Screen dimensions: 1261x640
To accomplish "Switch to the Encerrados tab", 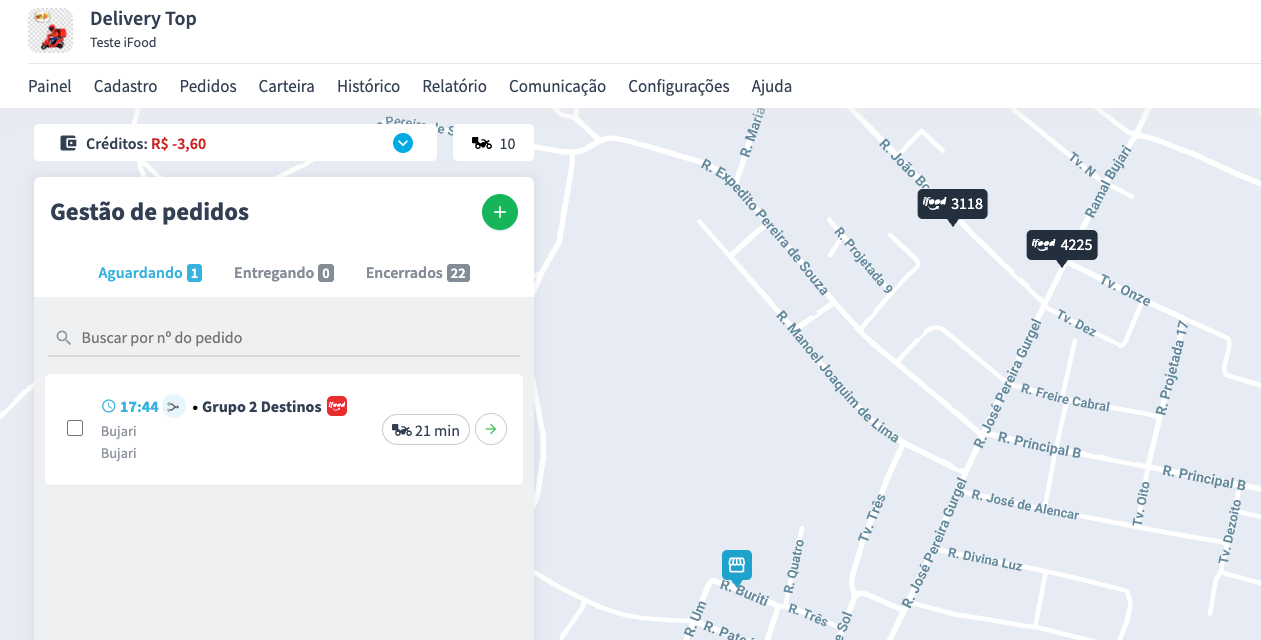I will pyautogui.click(x=417, y=273).
